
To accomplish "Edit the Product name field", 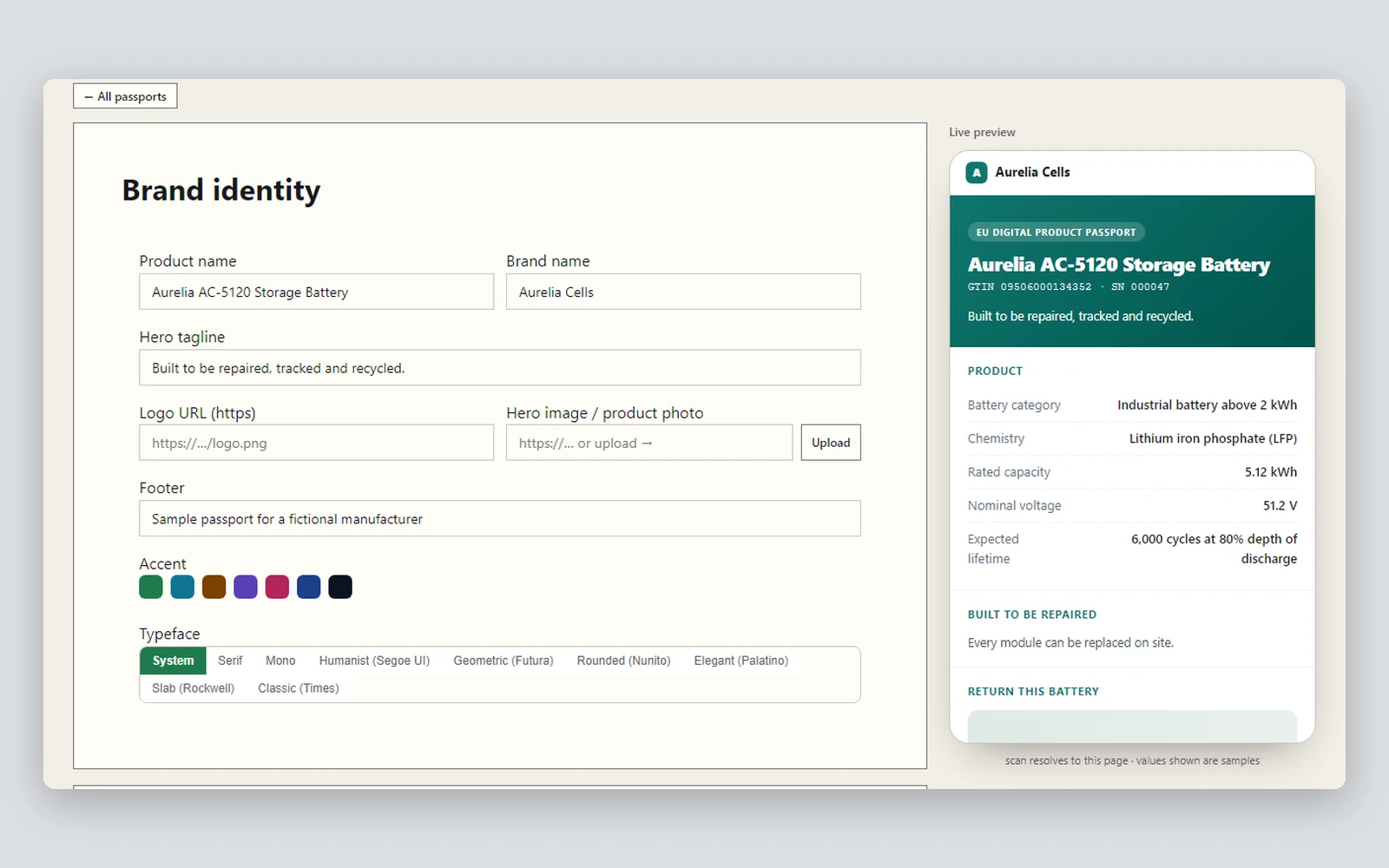I will (317, 292).
